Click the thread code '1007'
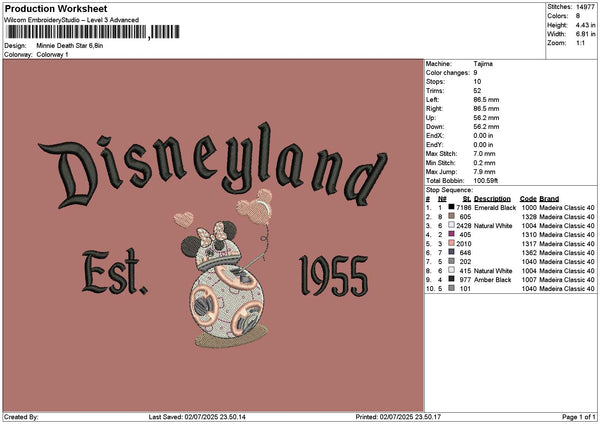The height and width of the screenshot is (424, 600). point(529,280)
